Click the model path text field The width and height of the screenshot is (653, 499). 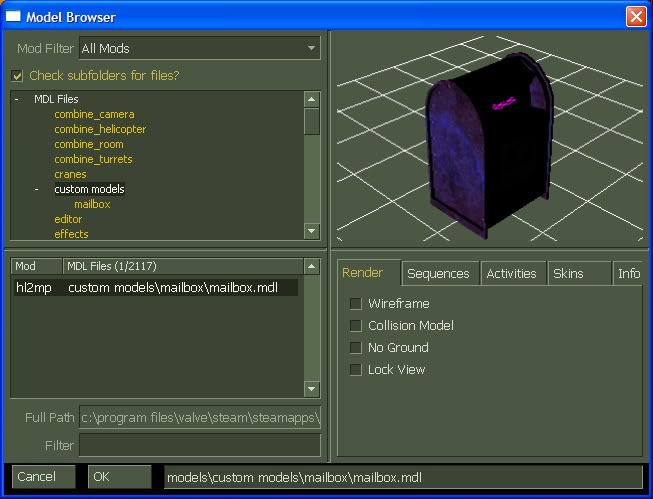[403, 477]
